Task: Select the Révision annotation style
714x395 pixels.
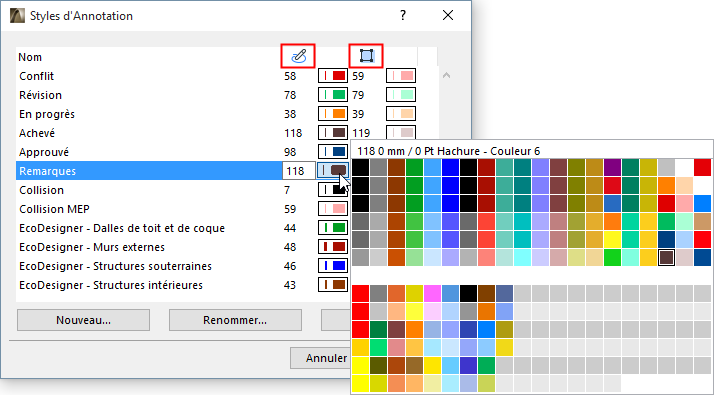Action: (x=41, y=95)
